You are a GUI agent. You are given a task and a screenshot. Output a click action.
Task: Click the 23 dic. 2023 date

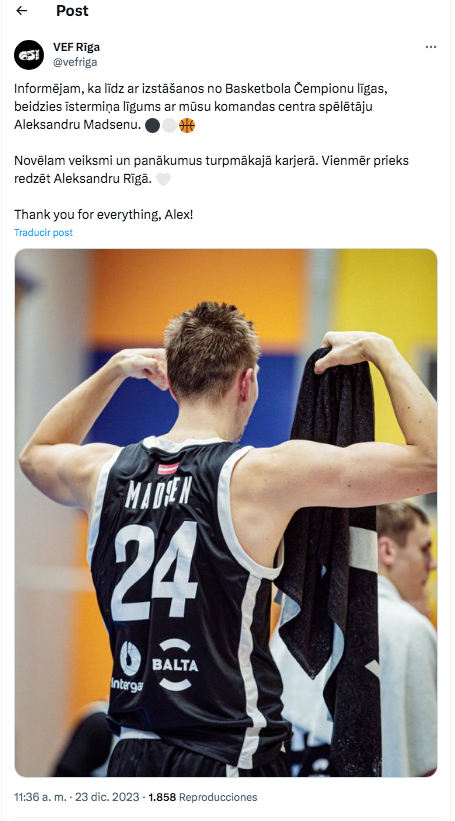click(x=107, y=797)
